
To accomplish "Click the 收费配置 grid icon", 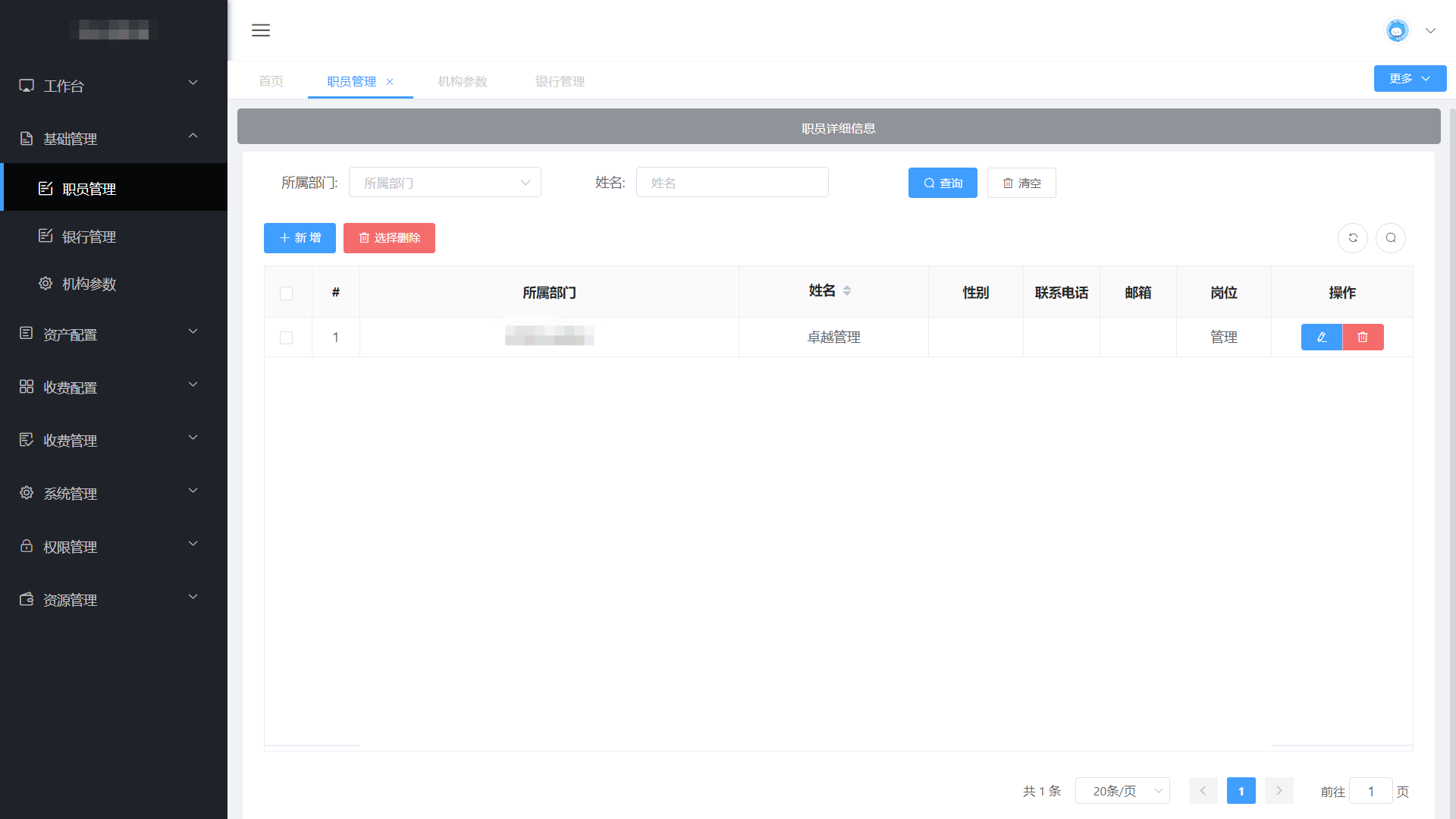I will coord(27,387).
